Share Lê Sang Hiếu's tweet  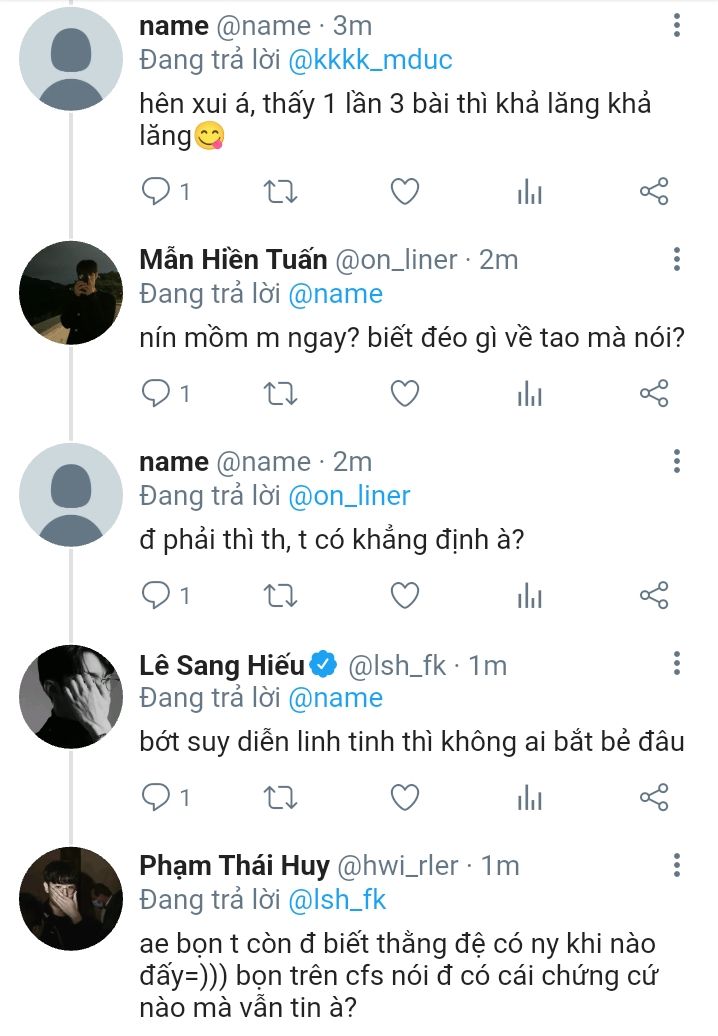(x=653, y=797)
